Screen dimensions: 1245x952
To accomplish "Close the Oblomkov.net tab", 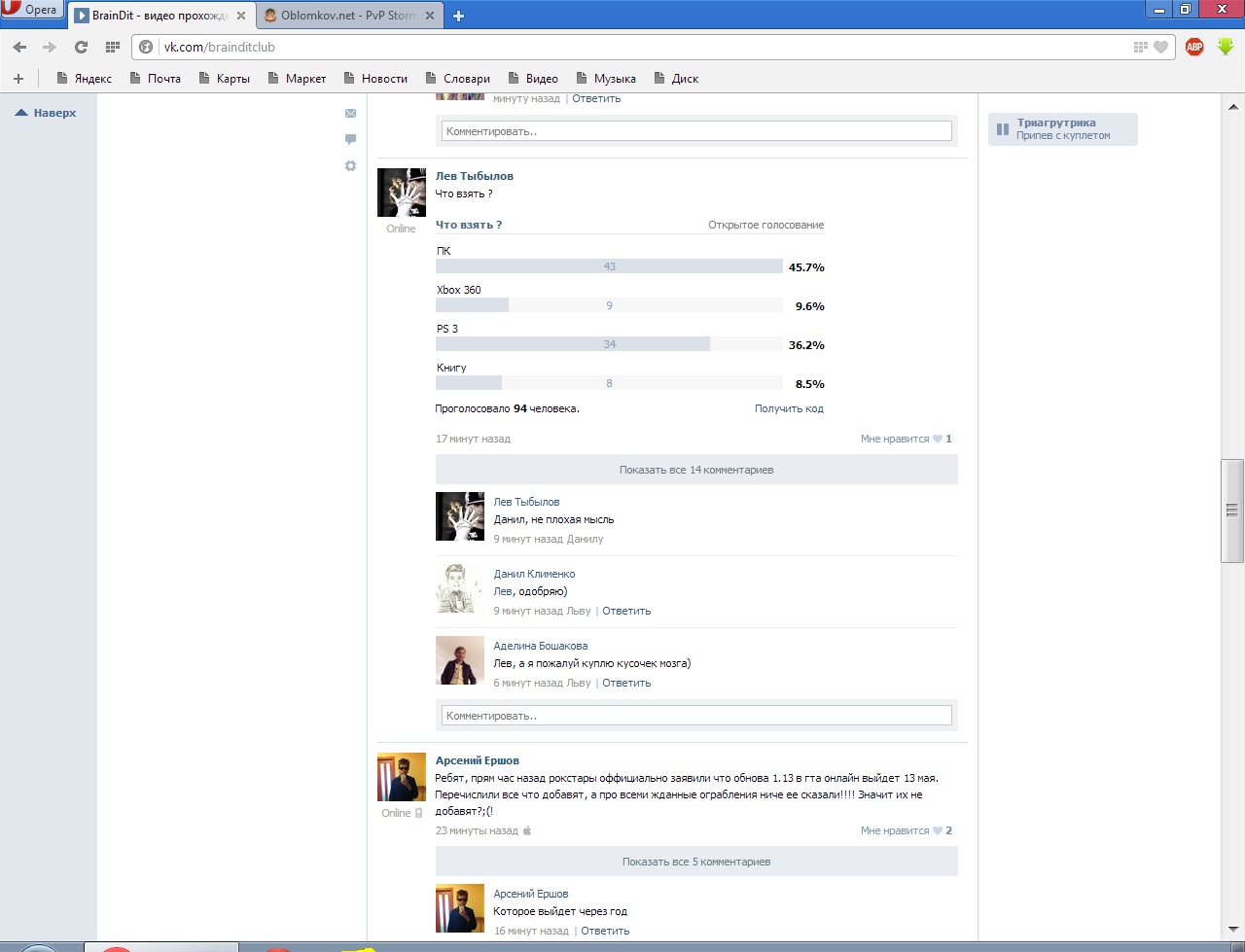I will coord(429,16).
